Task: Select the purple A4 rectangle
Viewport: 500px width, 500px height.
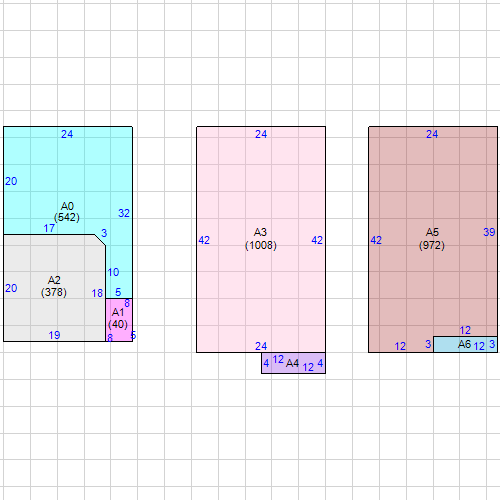Action: 293,363
